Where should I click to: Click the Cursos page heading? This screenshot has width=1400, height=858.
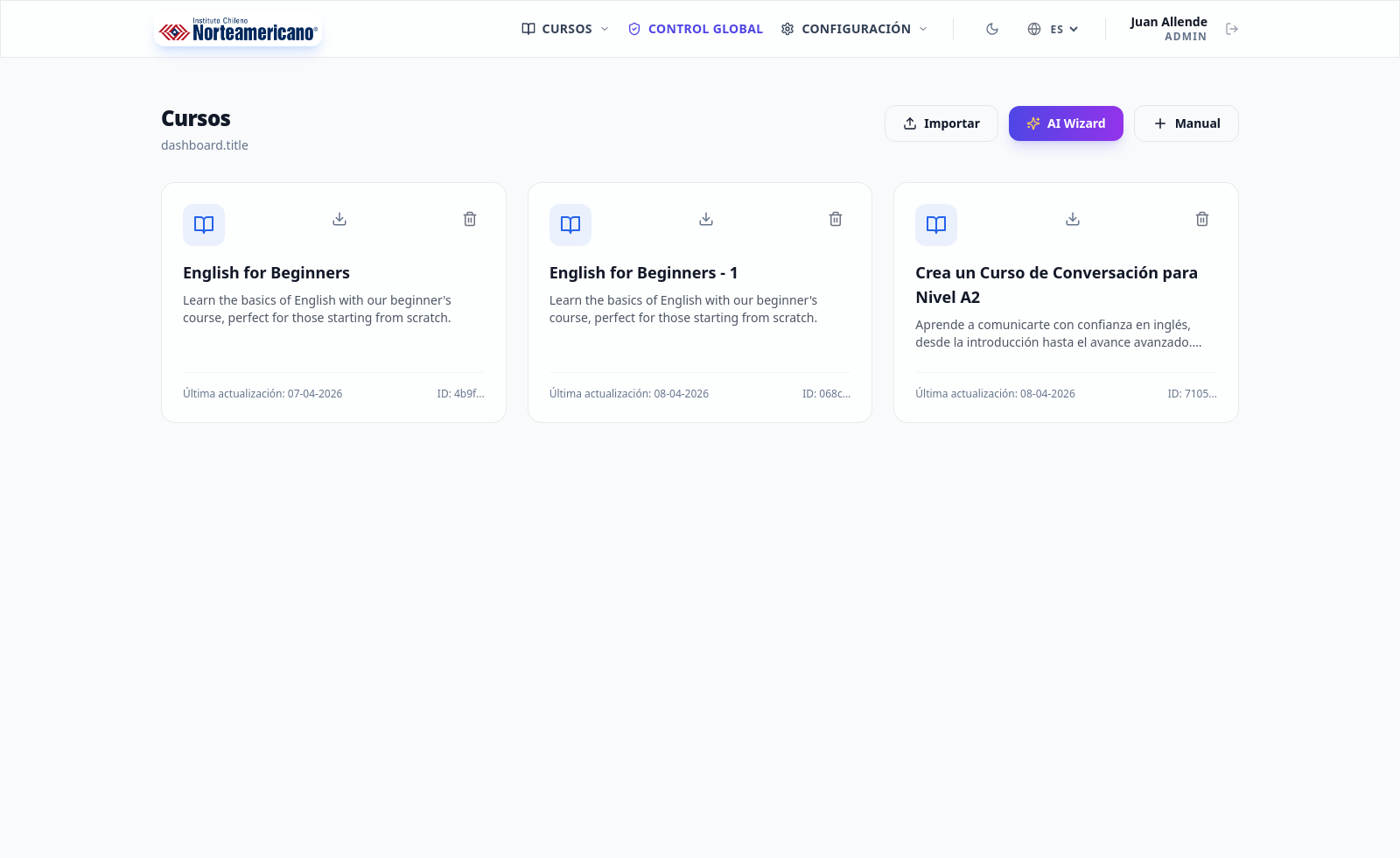point(196,118)
